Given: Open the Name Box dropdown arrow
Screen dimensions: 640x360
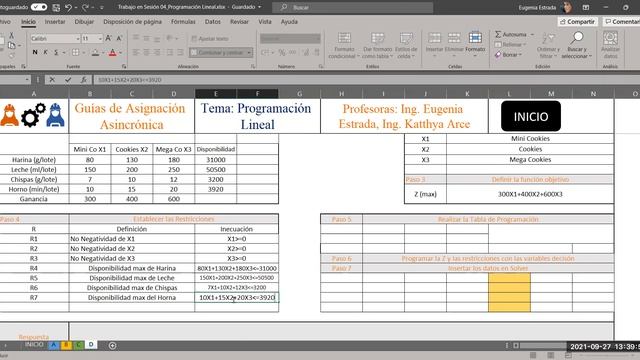Looking at the screenshot, I should (x=27, y=80).
